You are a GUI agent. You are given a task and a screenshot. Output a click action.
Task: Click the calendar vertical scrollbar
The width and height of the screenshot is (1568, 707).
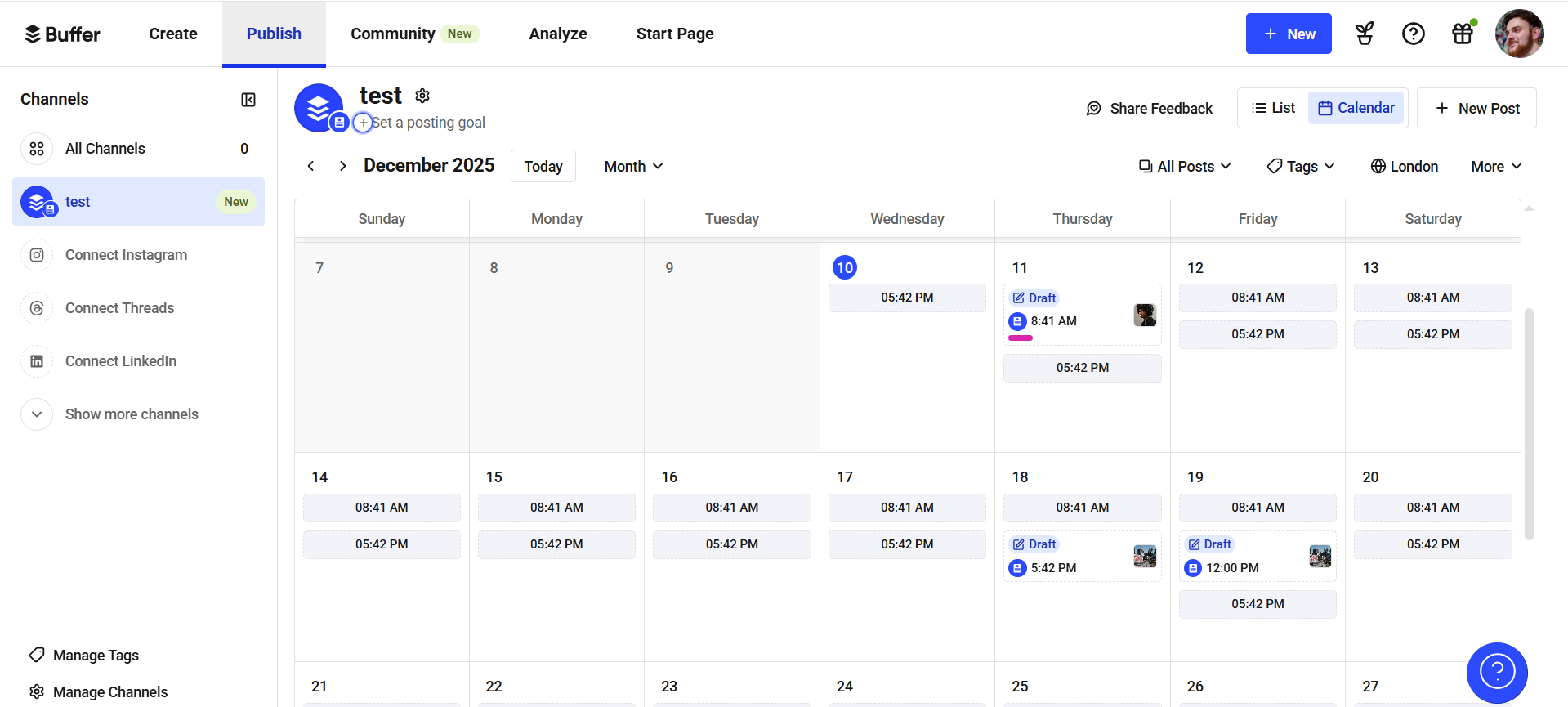coord(1529,423)
